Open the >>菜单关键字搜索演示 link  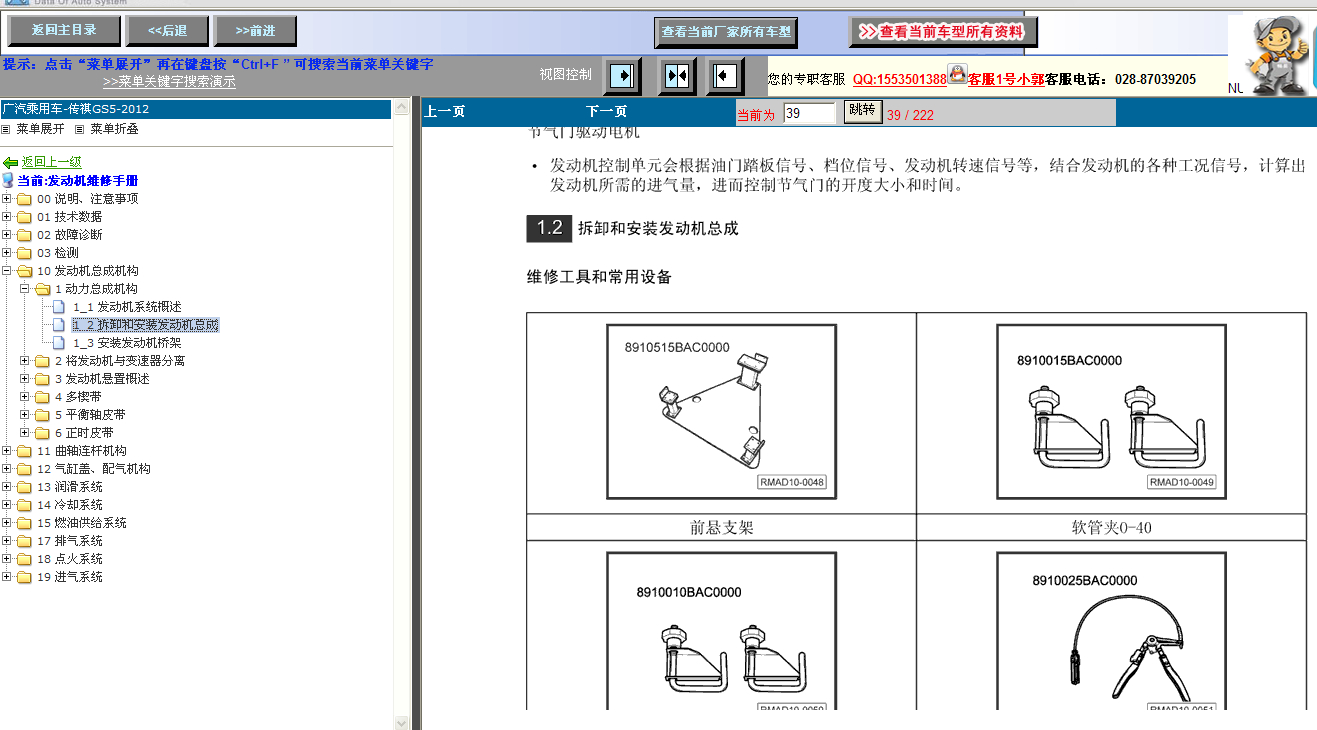coord(169,82)
